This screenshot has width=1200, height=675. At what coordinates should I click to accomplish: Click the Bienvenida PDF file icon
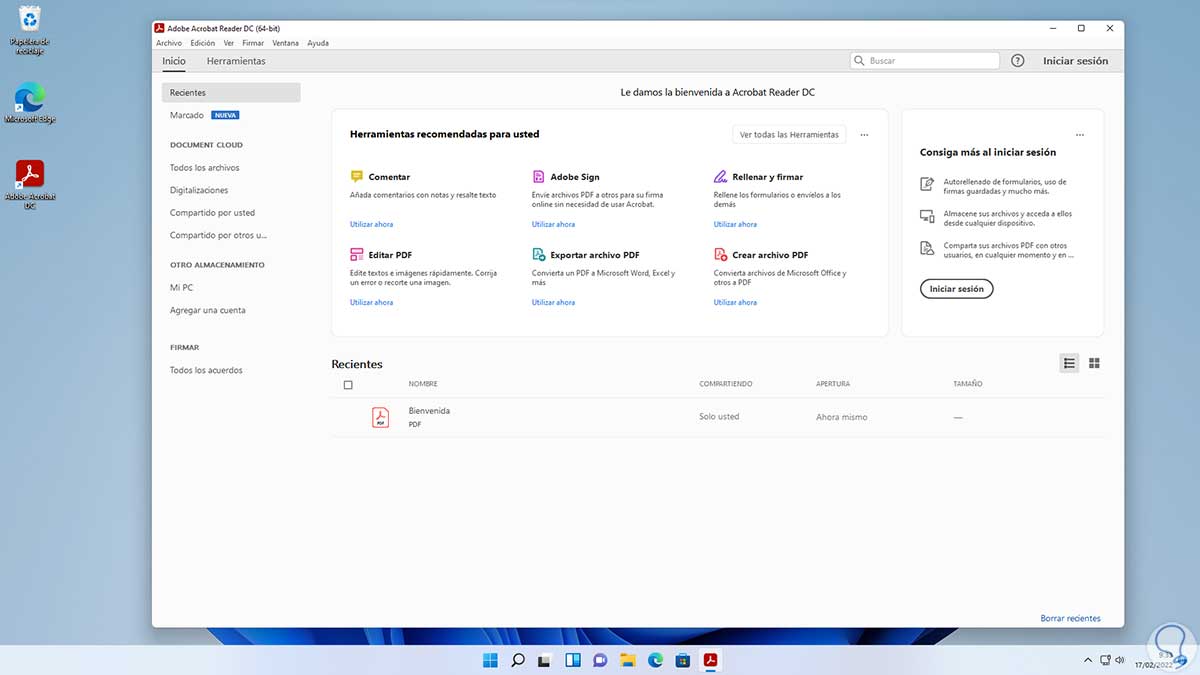[x=380, y=417]
